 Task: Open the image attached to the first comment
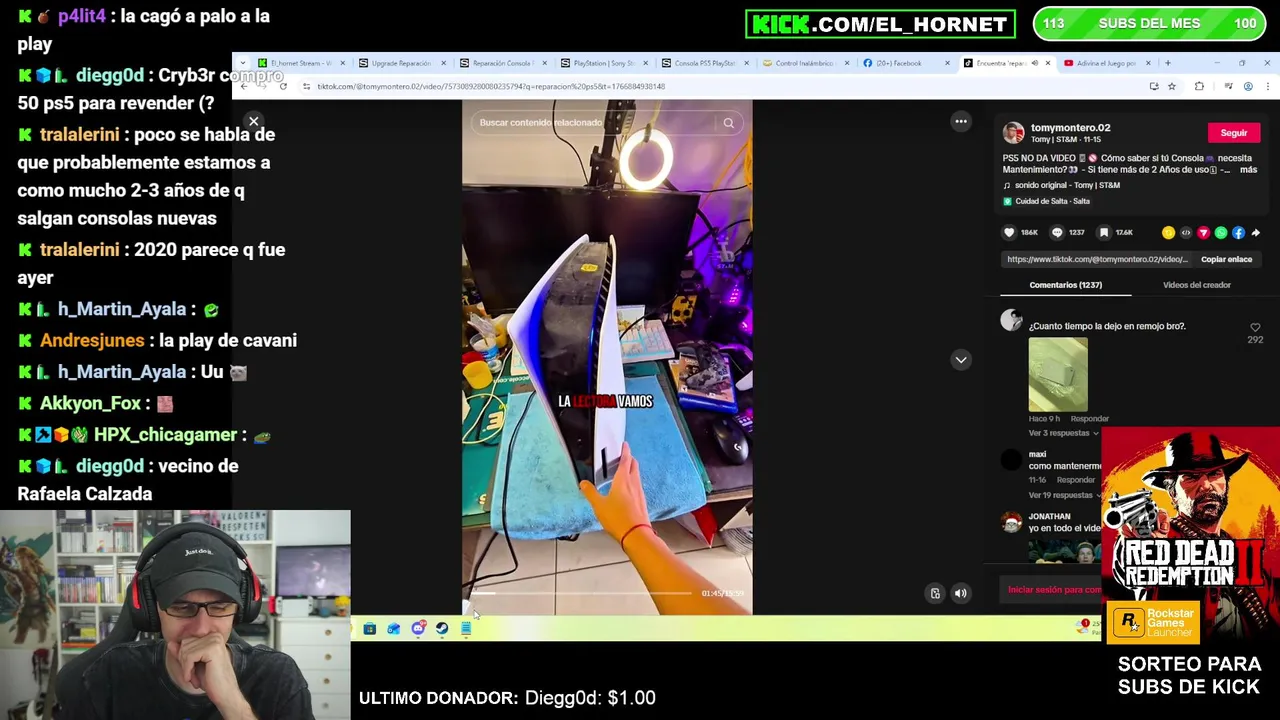(1058, 374)
